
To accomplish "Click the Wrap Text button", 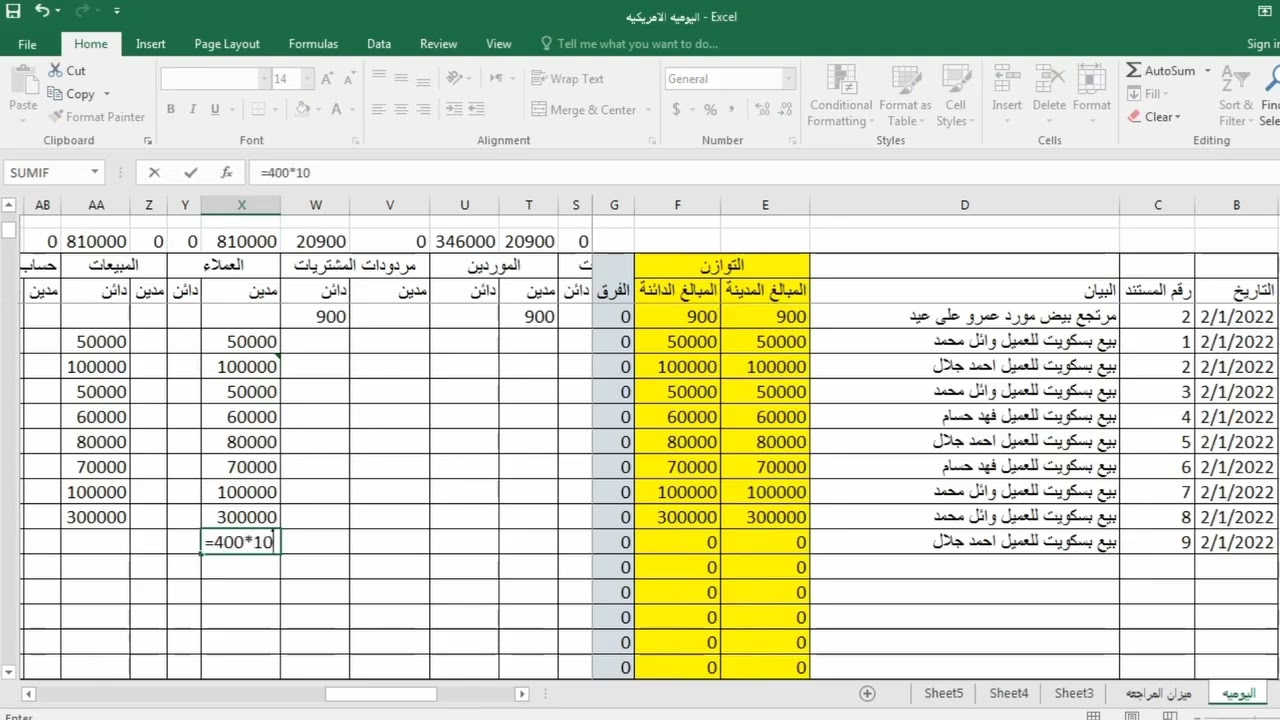I will coord(568,79).
